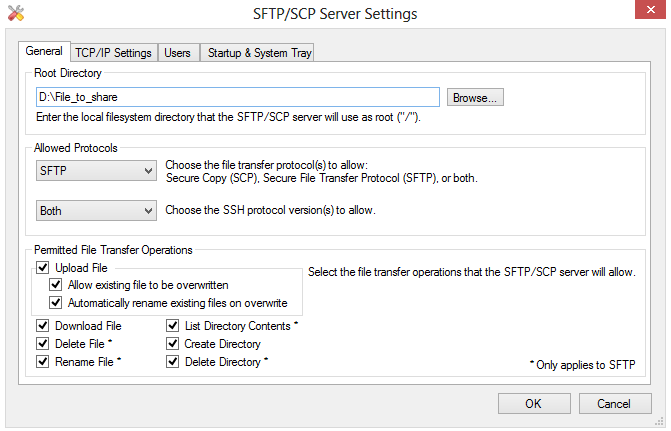Toggle the Create Directory checkbox

click(172, 344)
